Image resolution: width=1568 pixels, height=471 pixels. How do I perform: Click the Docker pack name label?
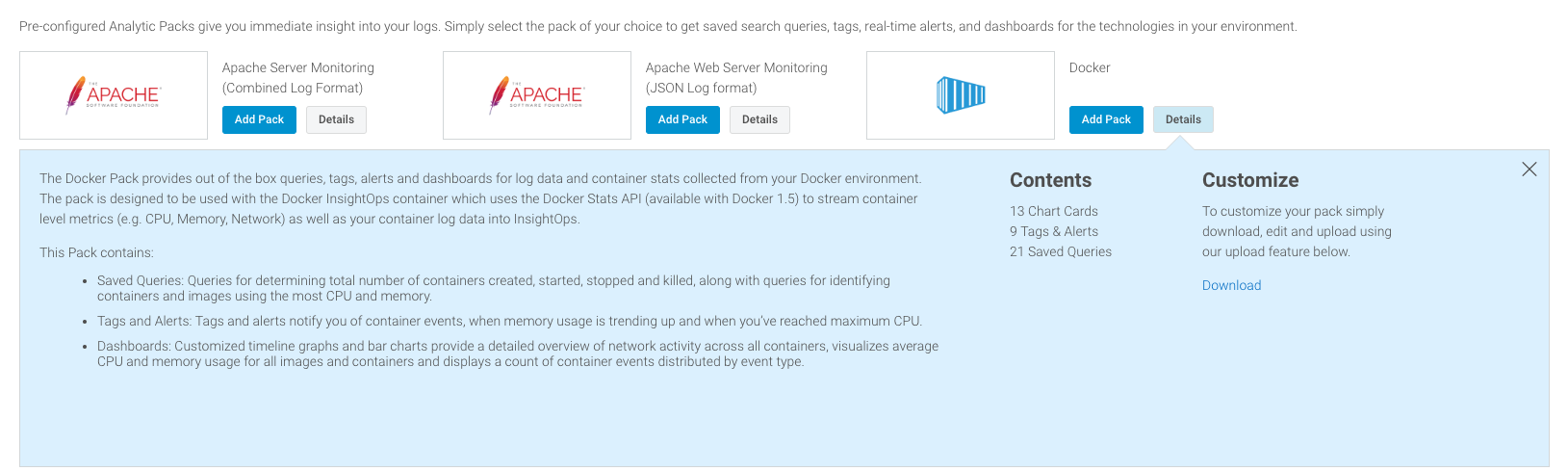pyautogui.click(x=1090, y=67)
